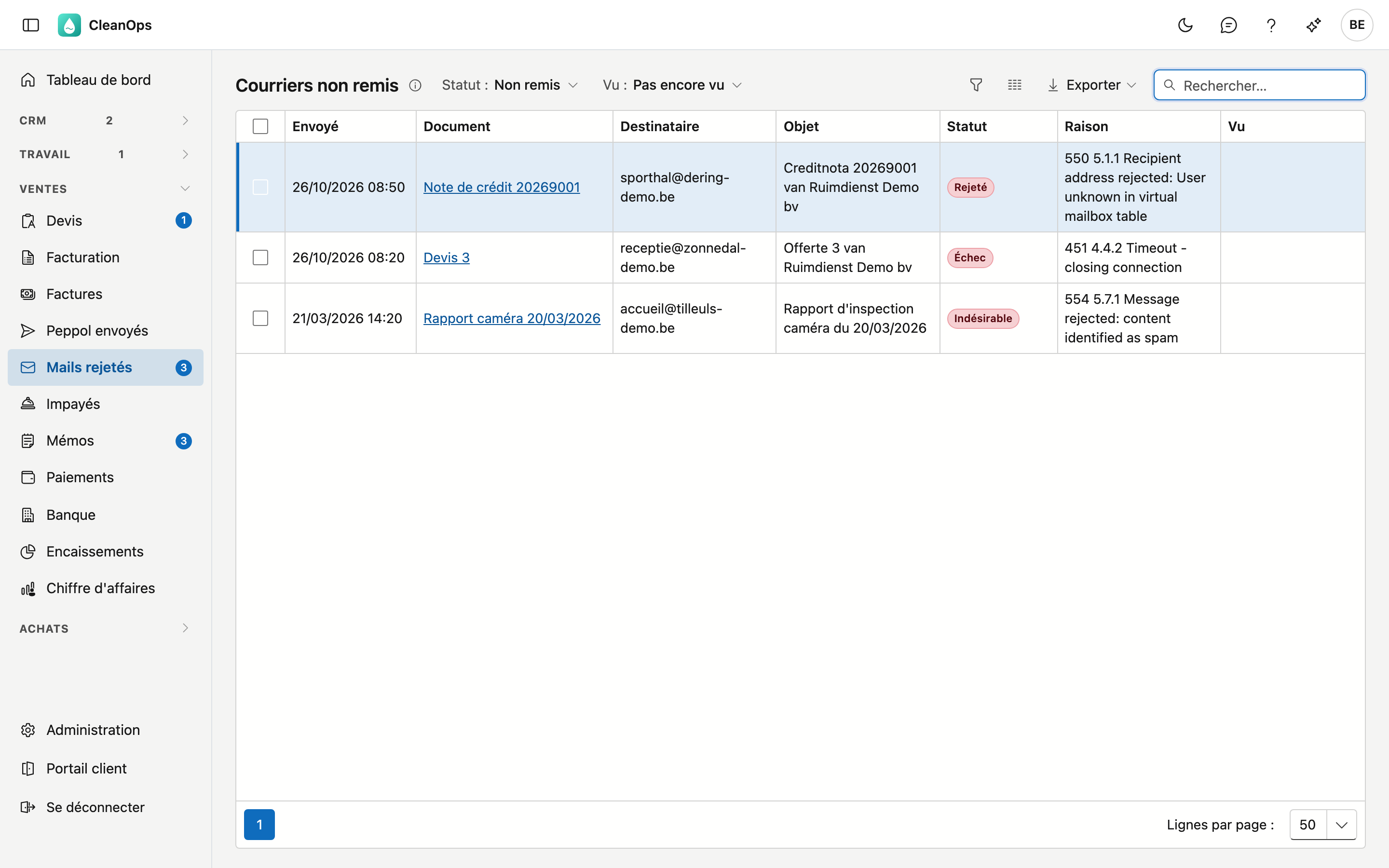Open the BE user avatar menu

pyautogui.click(x=1357, y=25)
